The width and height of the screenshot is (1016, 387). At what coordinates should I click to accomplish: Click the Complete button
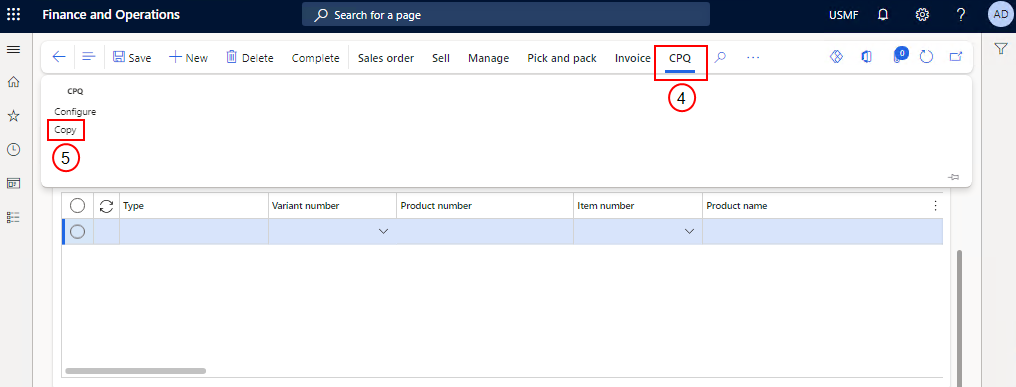pos(316,58)
